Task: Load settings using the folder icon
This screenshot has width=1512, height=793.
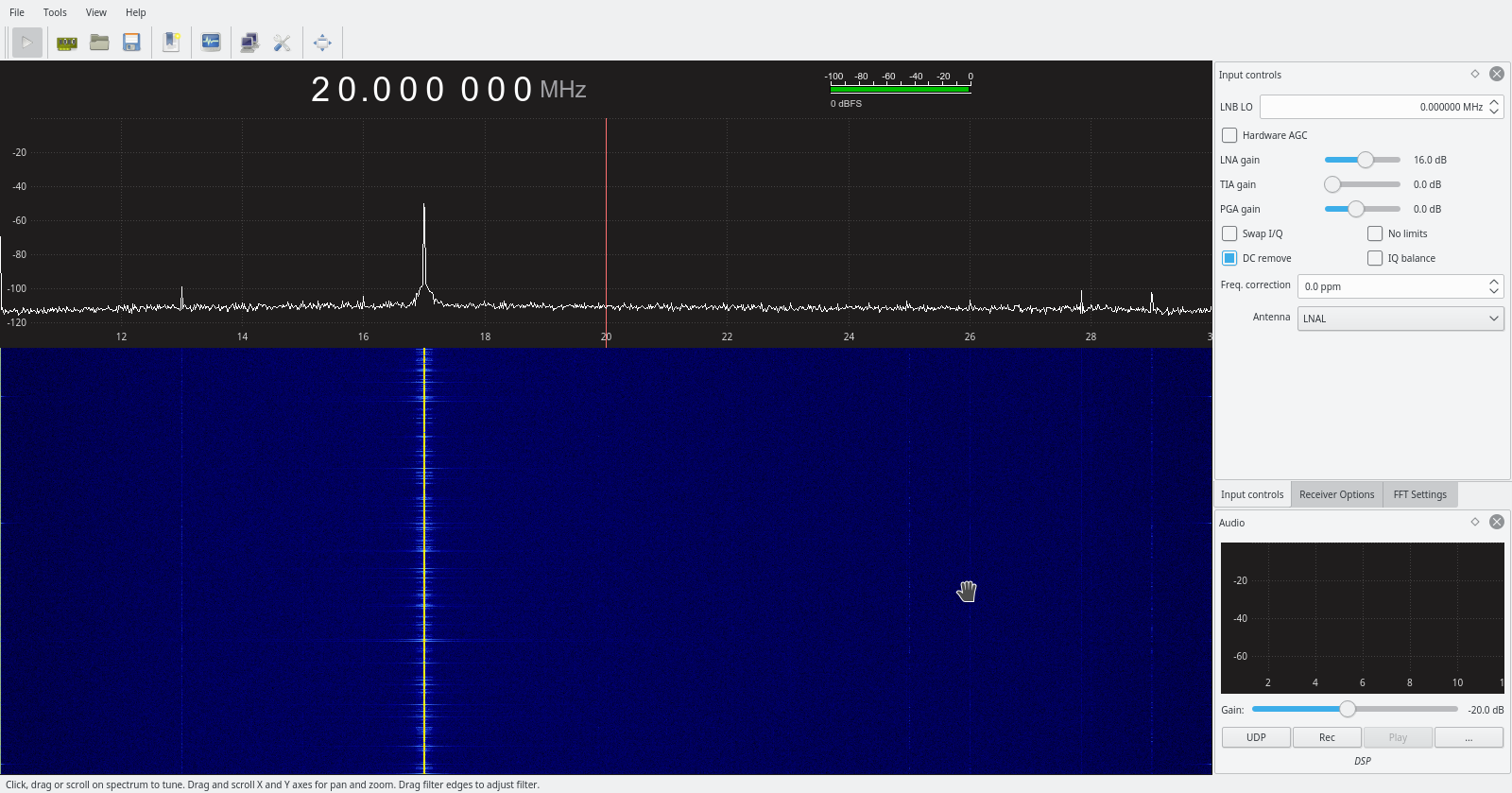Action: pos(99,43)
